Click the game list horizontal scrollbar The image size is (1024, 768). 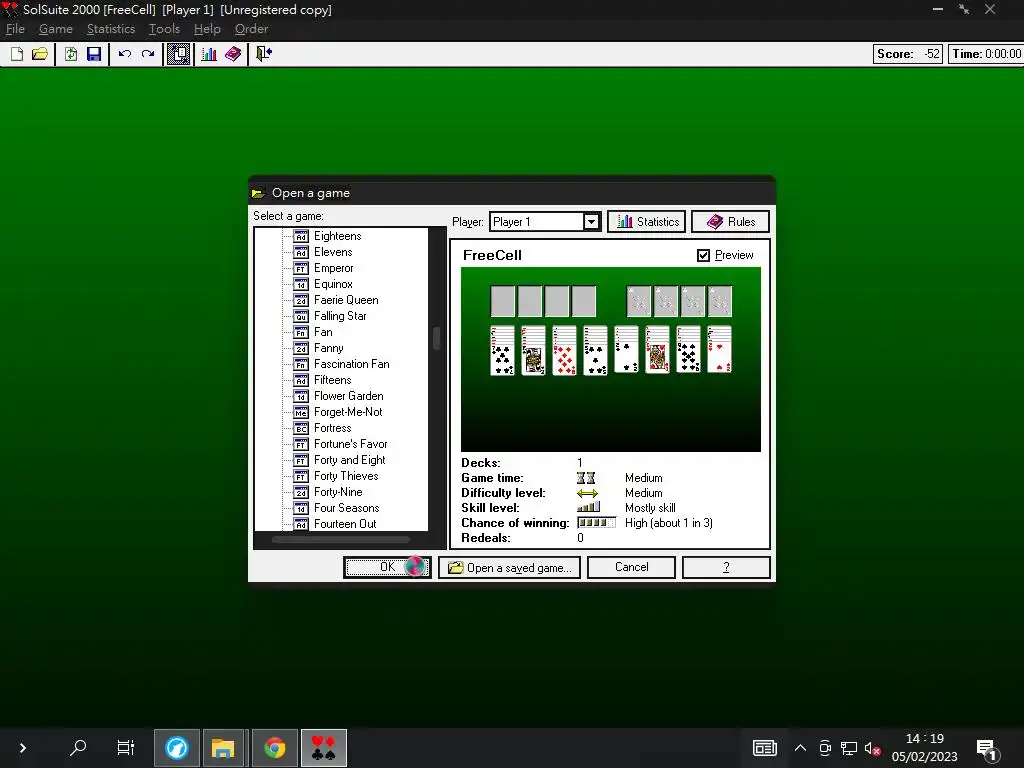340,540
